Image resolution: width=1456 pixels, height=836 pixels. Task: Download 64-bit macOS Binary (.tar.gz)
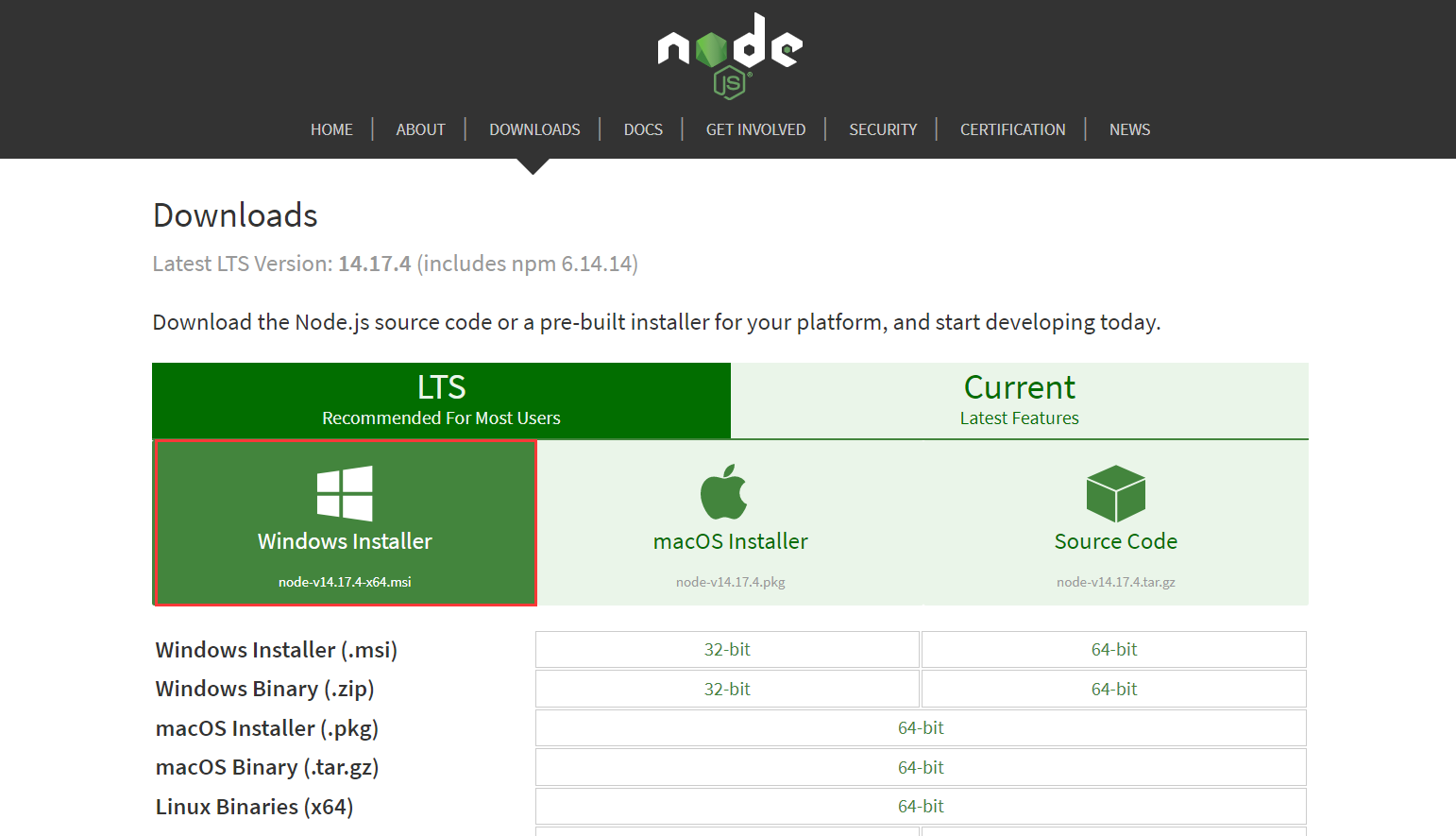tap(921, 768)
